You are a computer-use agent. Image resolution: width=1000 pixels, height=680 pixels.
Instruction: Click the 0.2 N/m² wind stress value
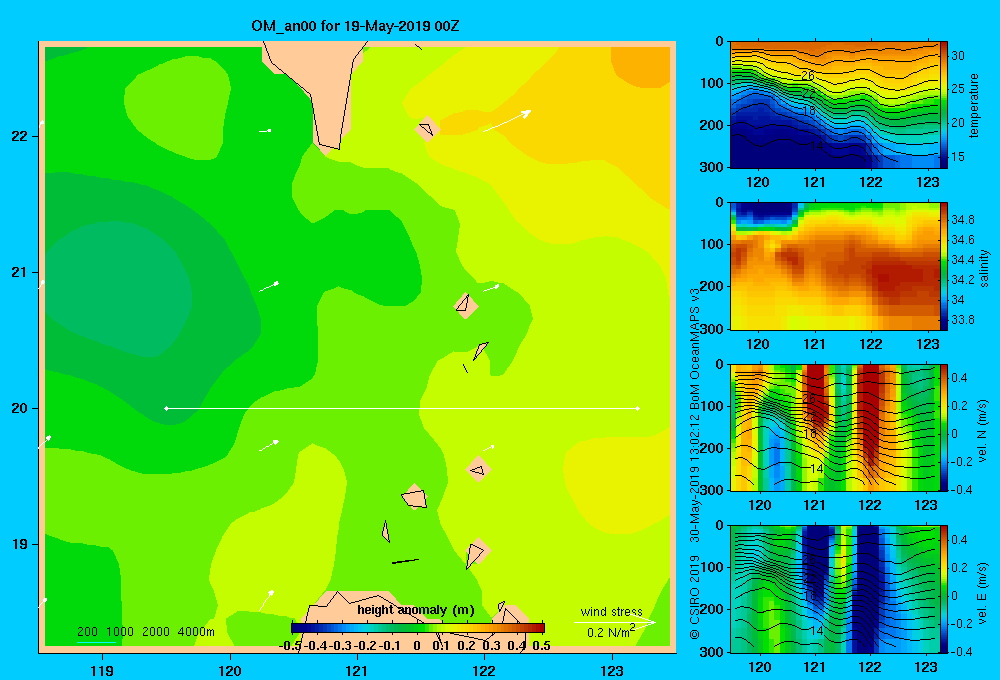click(x=611, y=632)
